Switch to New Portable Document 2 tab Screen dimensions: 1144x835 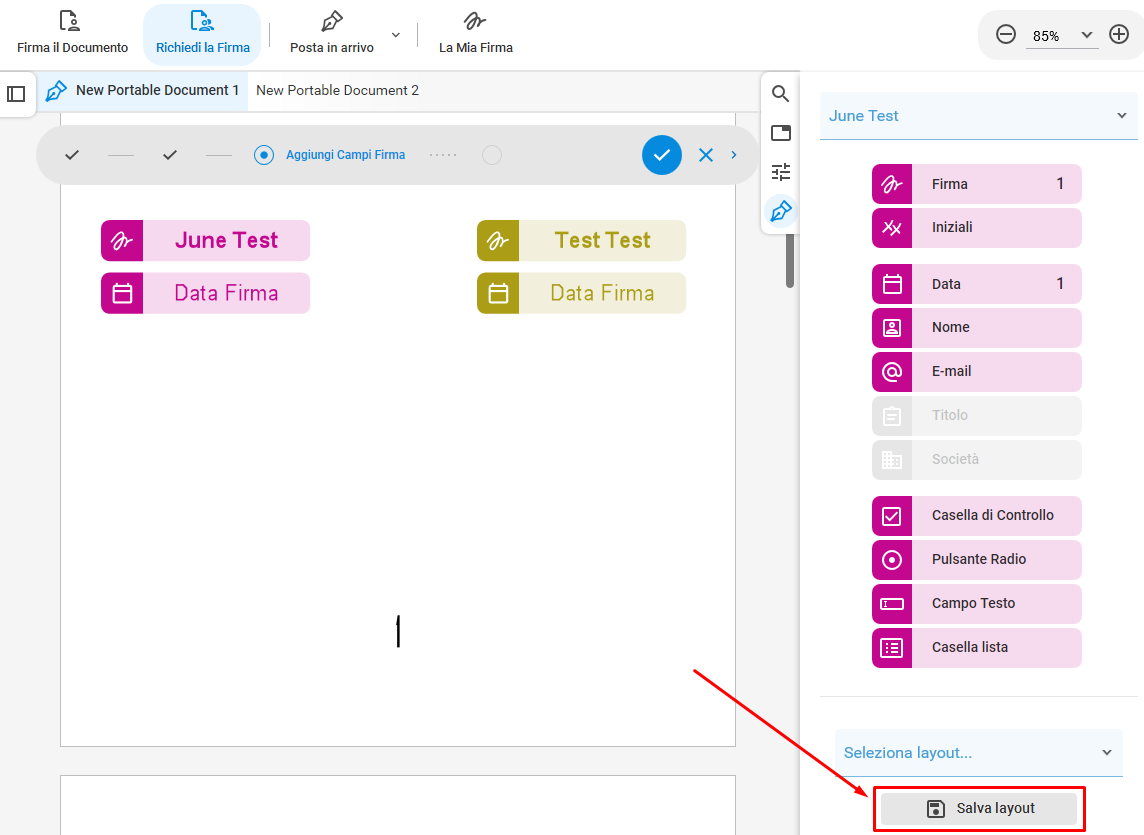337,91
